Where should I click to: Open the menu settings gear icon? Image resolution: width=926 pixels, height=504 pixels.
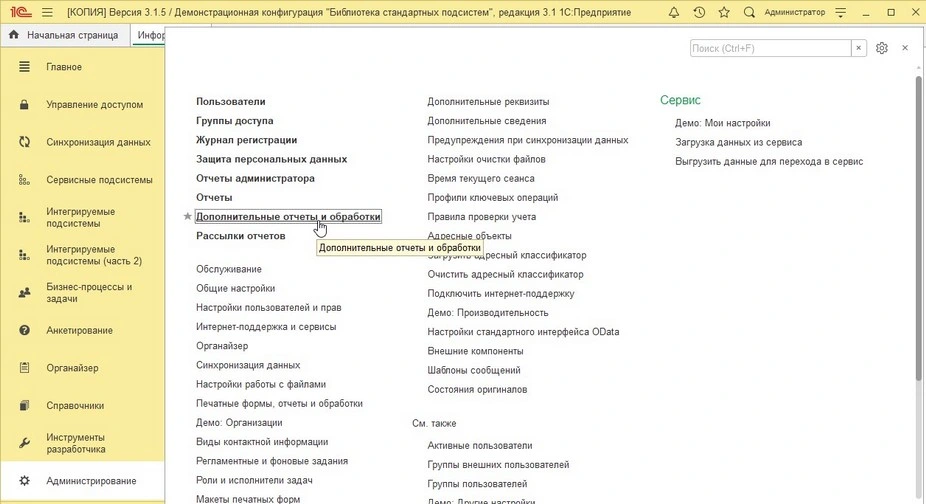click(x=881, y=48)
